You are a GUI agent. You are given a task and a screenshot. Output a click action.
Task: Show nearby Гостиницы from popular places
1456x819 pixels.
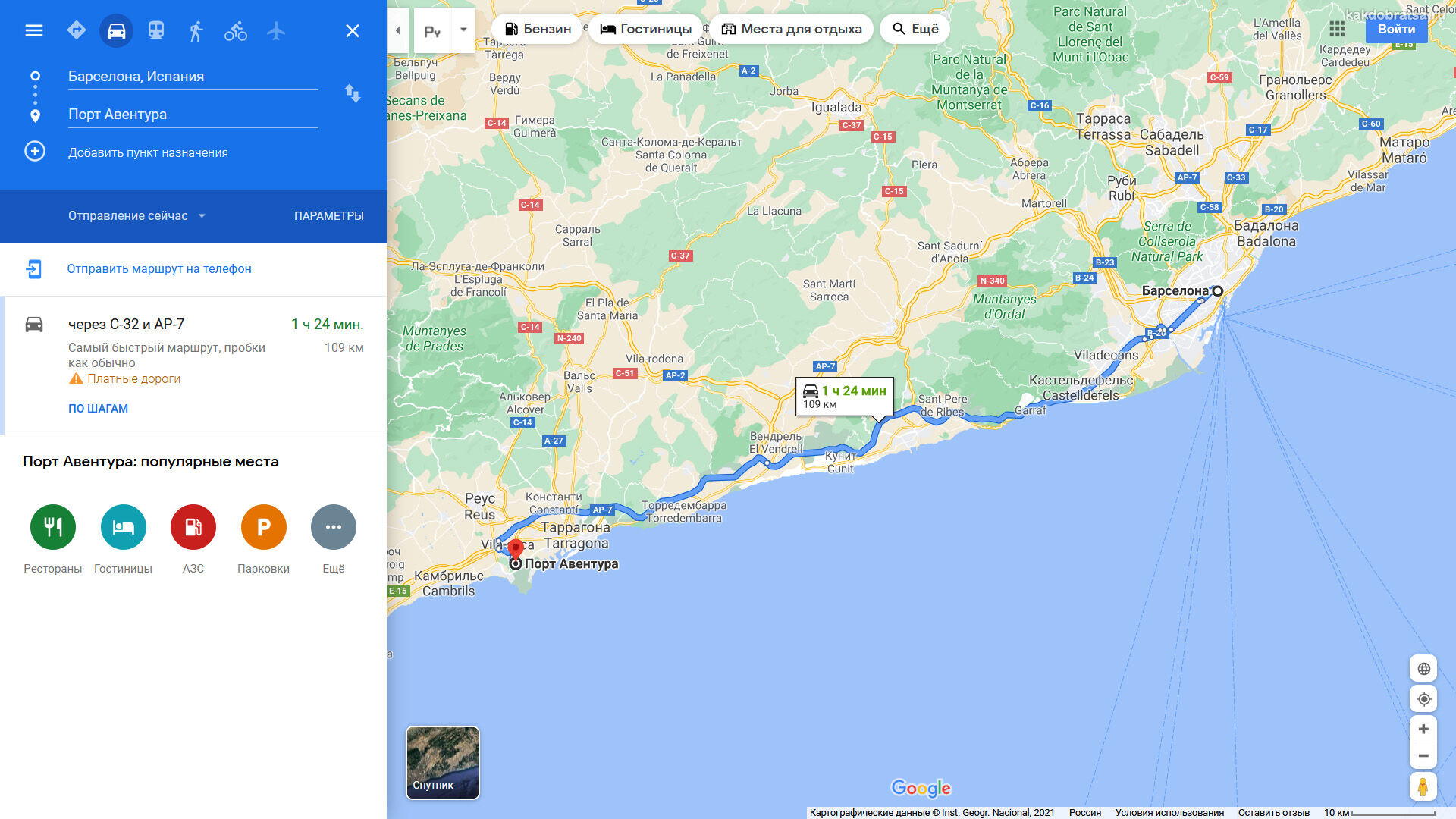tap(124, 527)
